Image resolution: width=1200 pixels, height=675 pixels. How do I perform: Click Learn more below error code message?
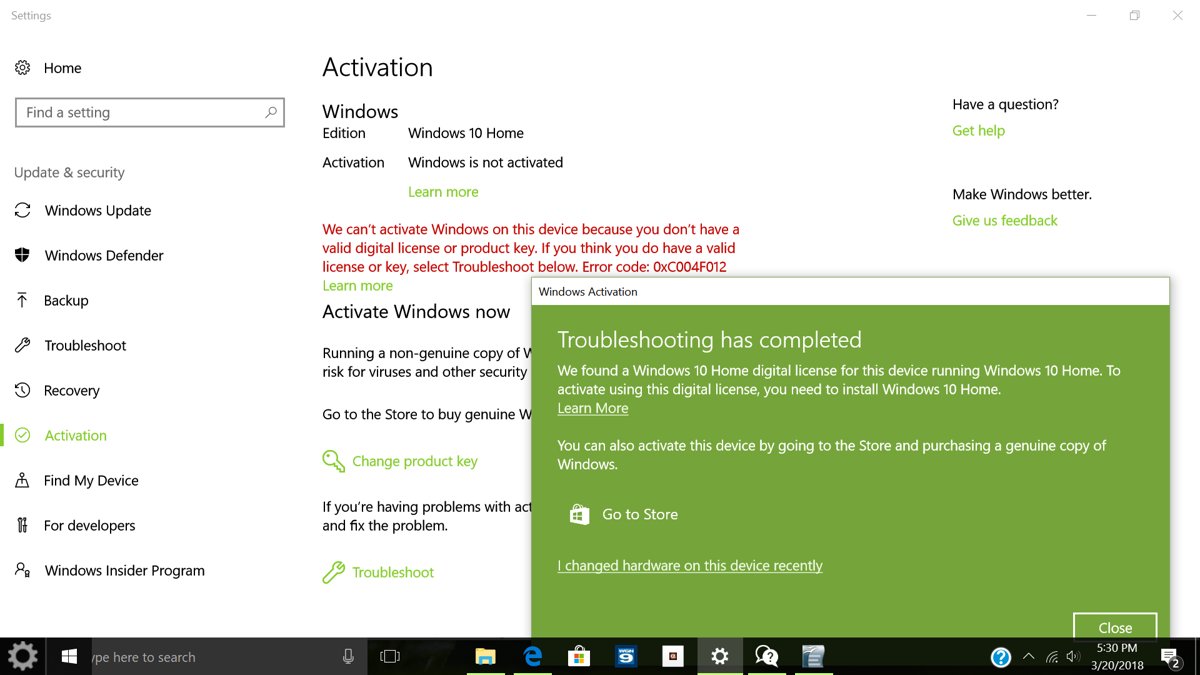(x=357, y=286)
